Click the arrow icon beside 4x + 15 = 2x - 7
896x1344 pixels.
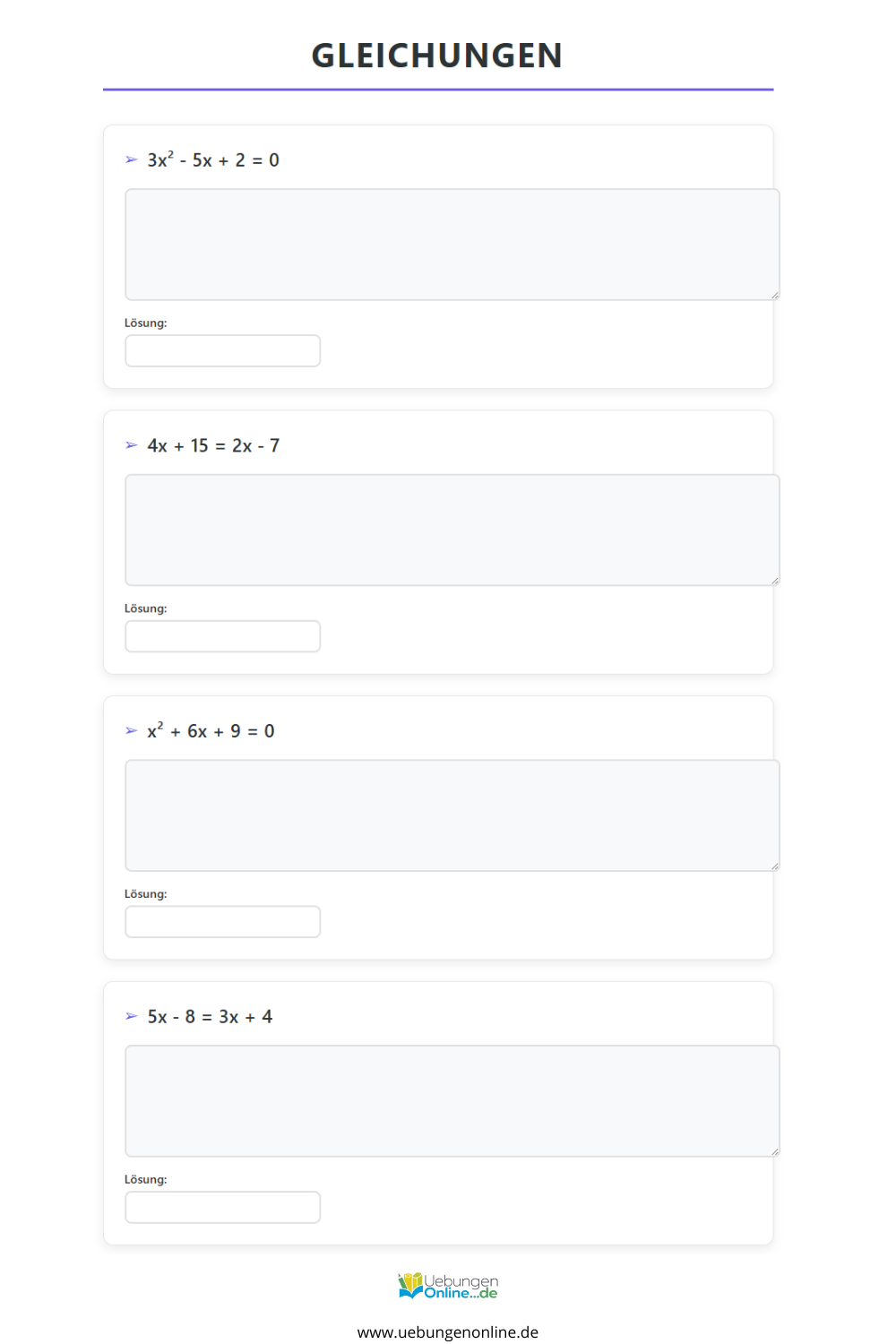[x=132, y=445]
